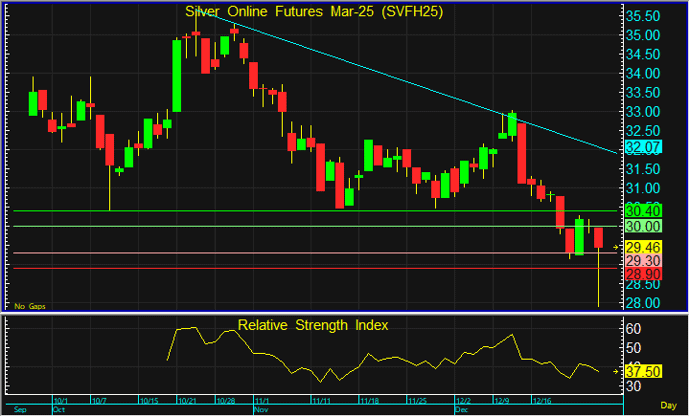Select the green 30.40 price level tag
The width and height of the screenshot is (690, 417).
tap(642, 211)
